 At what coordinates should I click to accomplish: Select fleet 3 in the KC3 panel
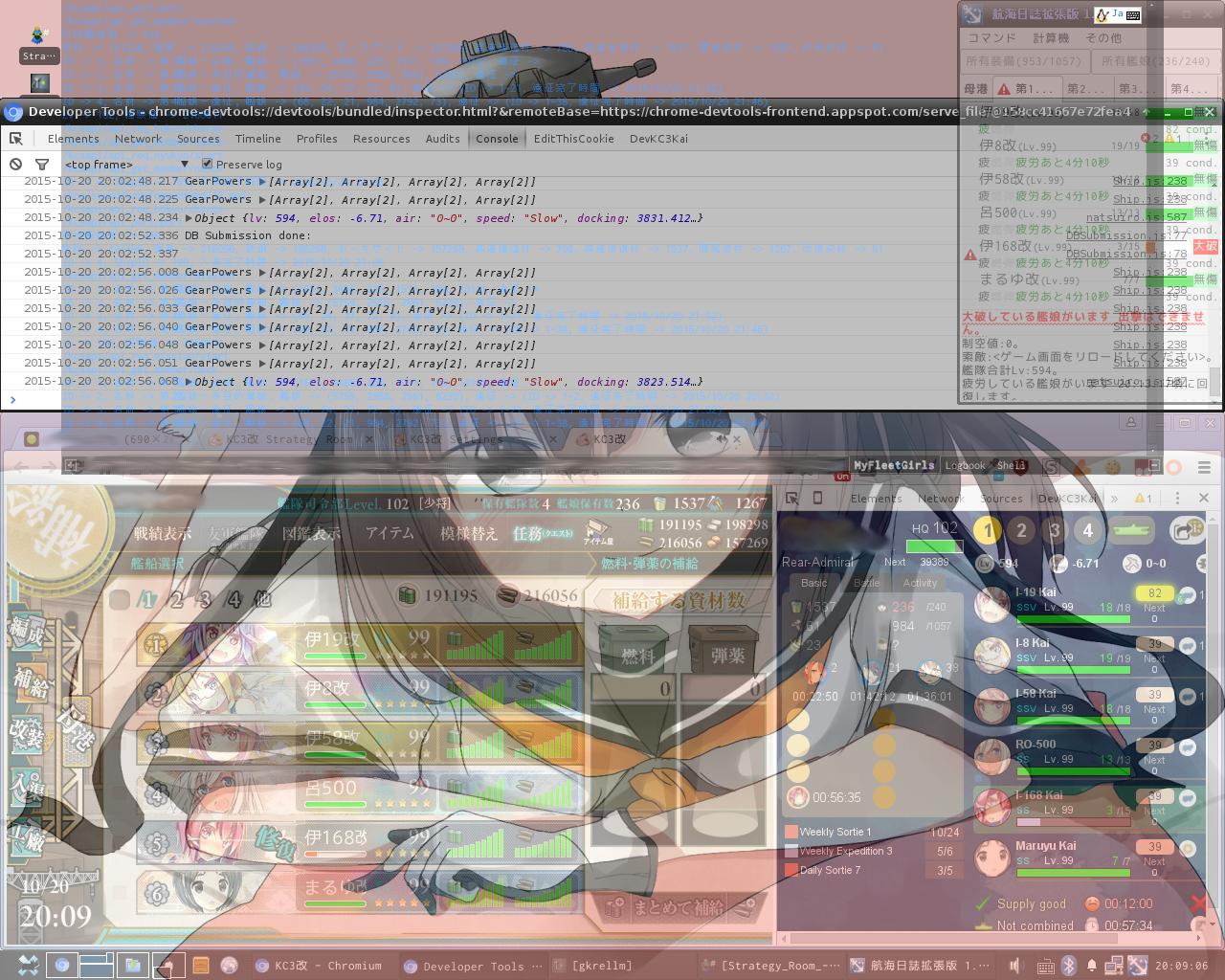[x=1054, y=530]
